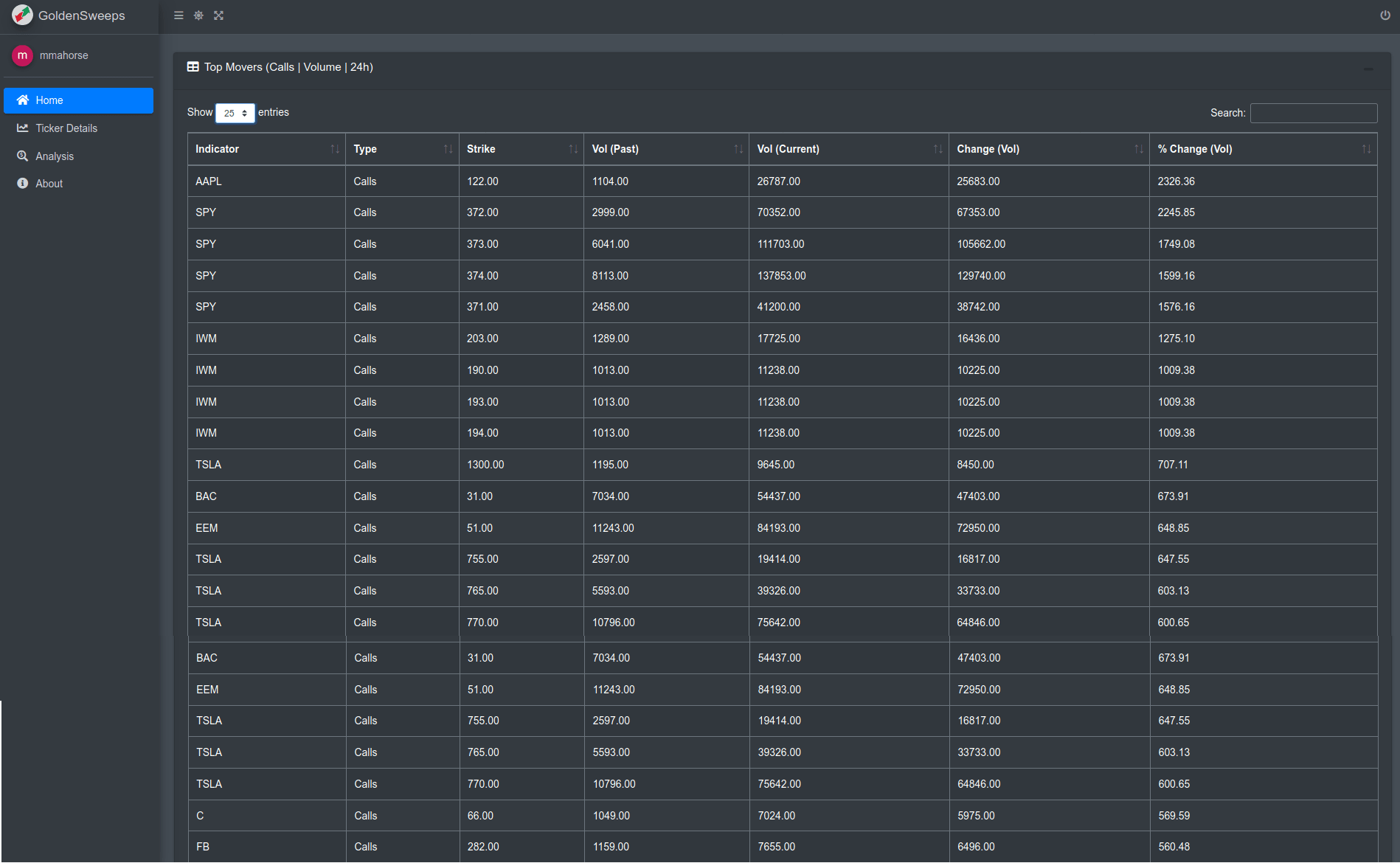Viewport: 1400px width, 863px height.
Task: Click past volume 6041.00
Action: pyautogui.click(x=611, y=244)
